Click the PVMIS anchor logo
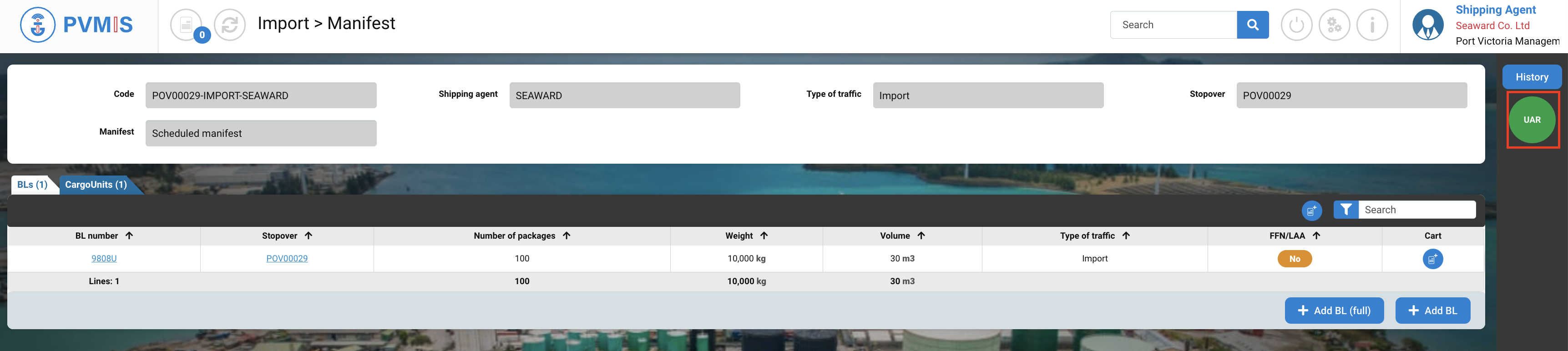This screenshot has width=1568, height=351. 38,25
